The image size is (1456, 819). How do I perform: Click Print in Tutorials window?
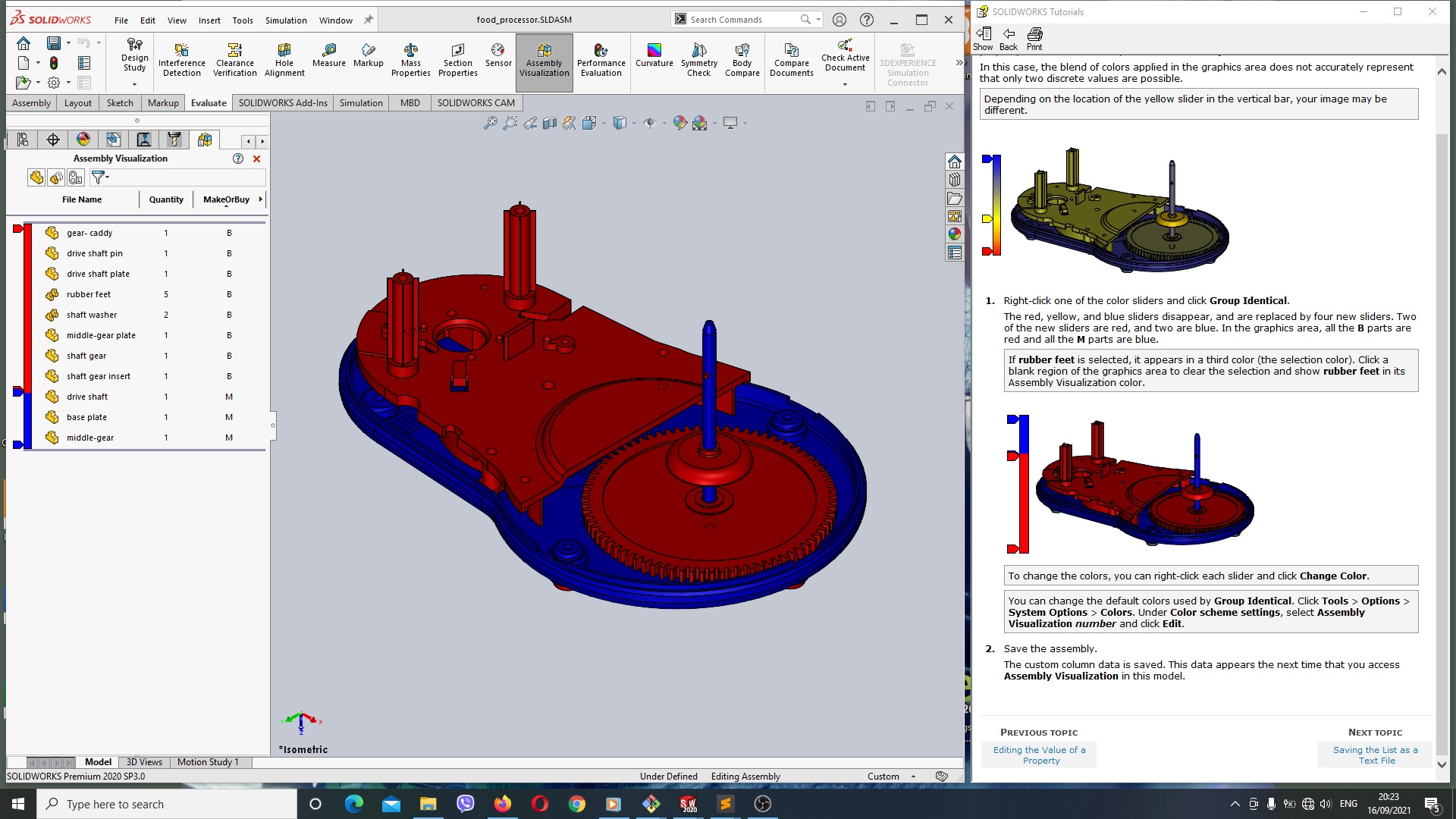click(x=1034, y=39)
